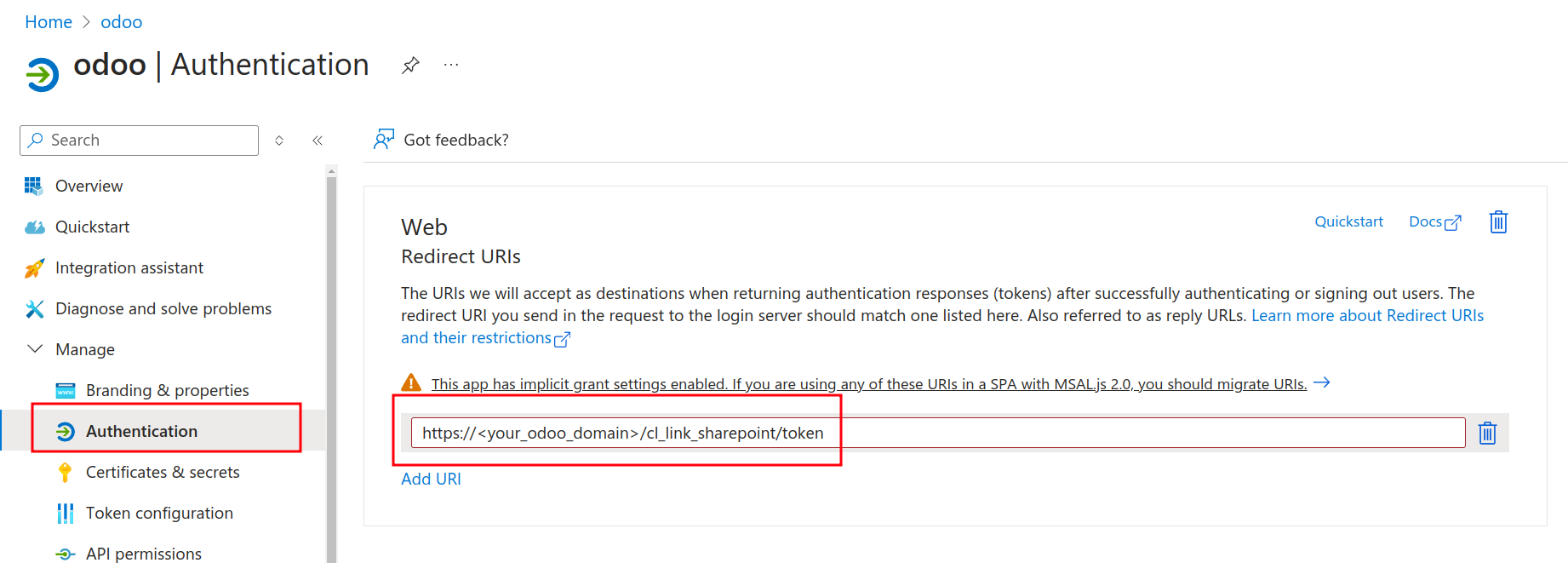This screenshot has height=563, width=1568.
Task: Pin the odoo Authentication blade
Action: pos(410,65)
